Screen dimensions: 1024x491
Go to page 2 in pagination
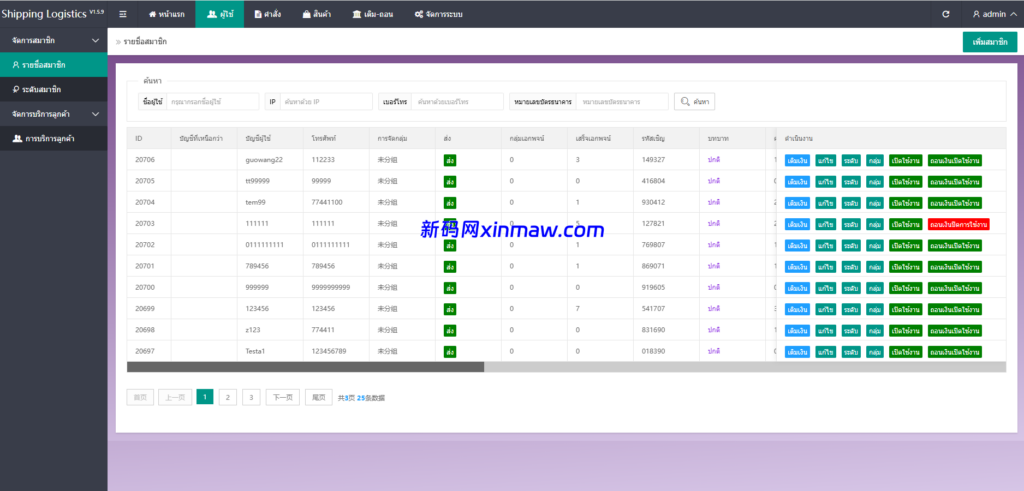tap(227, 397)
